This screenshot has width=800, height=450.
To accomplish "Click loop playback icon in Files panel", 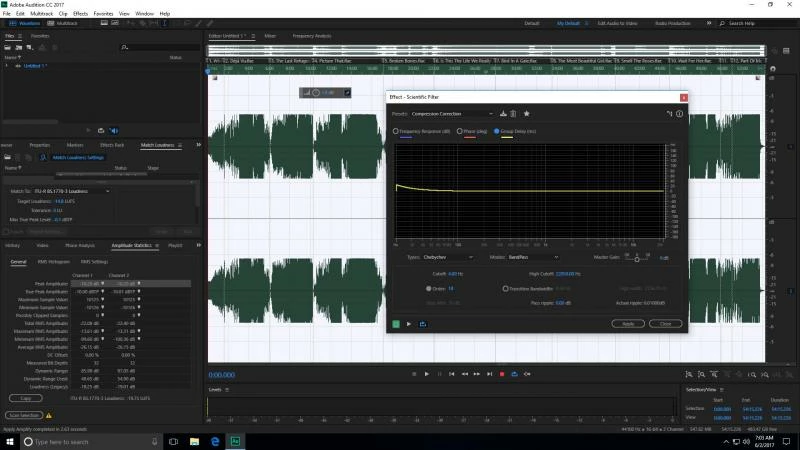I will [101, 131].
